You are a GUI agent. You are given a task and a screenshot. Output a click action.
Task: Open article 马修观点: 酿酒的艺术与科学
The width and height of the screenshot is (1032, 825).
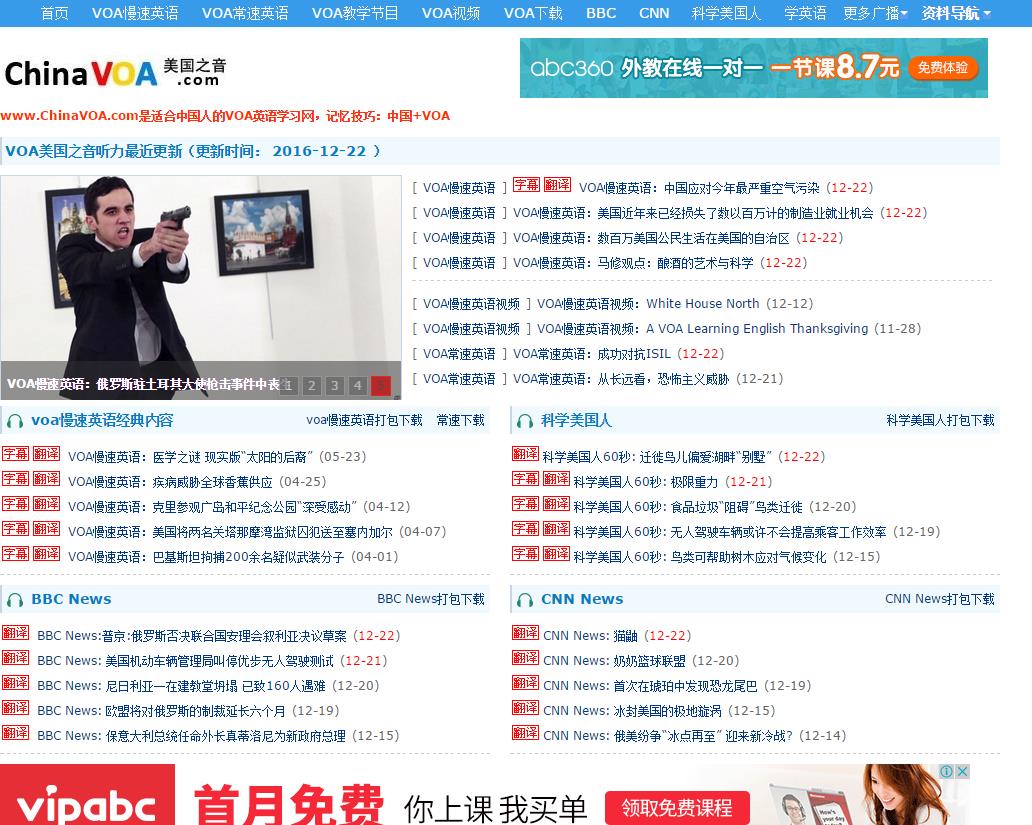[633, 263]
